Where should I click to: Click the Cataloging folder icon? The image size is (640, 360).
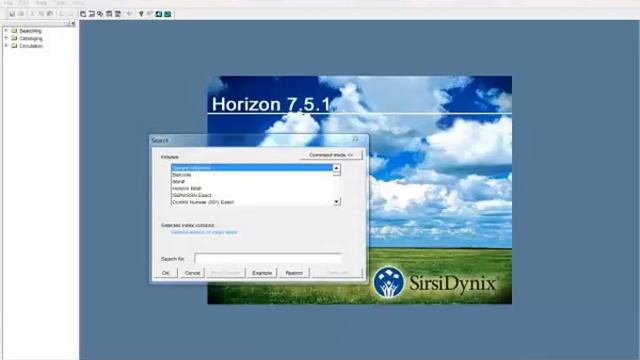point(14,38)
